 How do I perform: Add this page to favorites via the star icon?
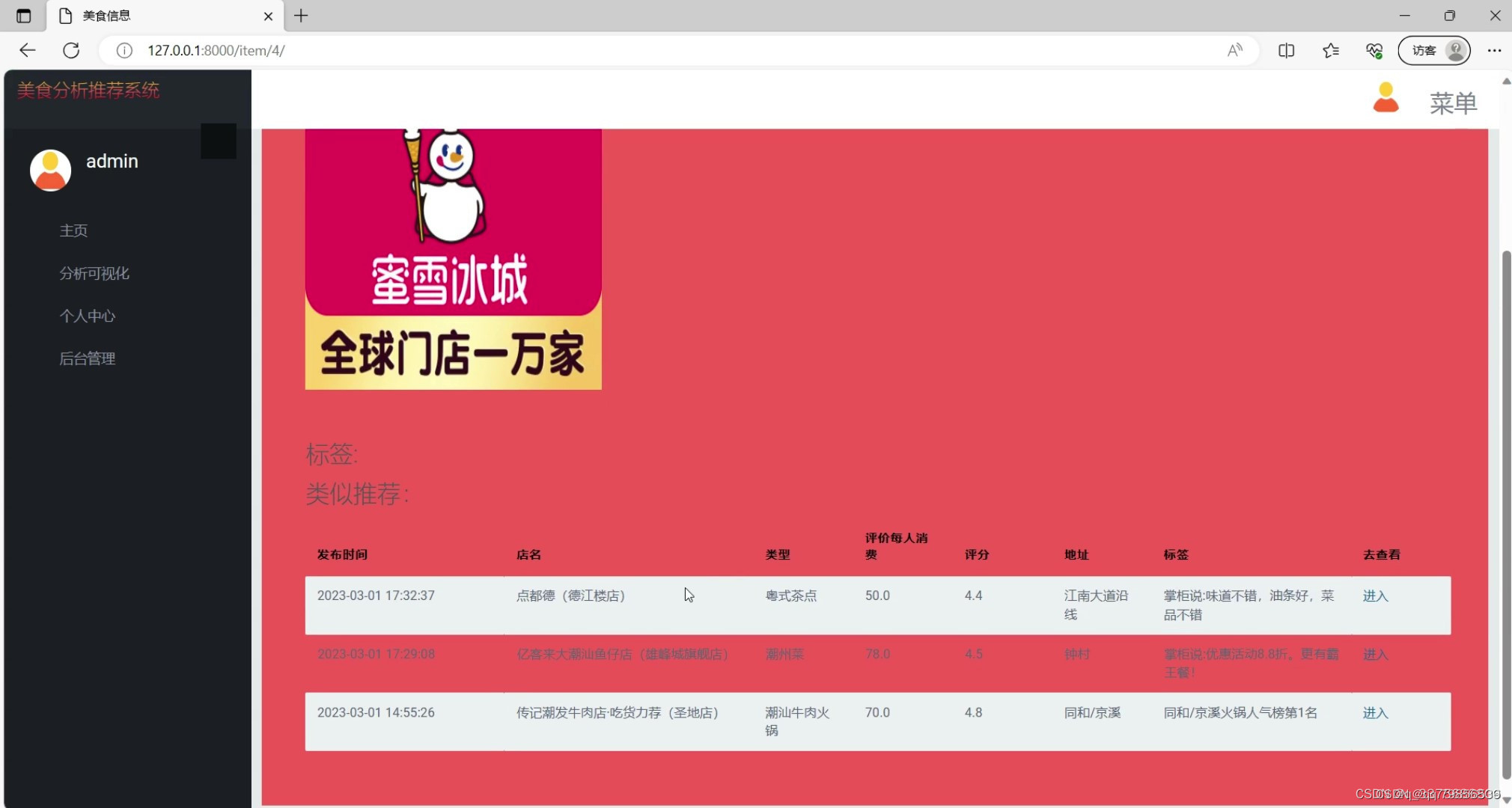point(1330,50)
